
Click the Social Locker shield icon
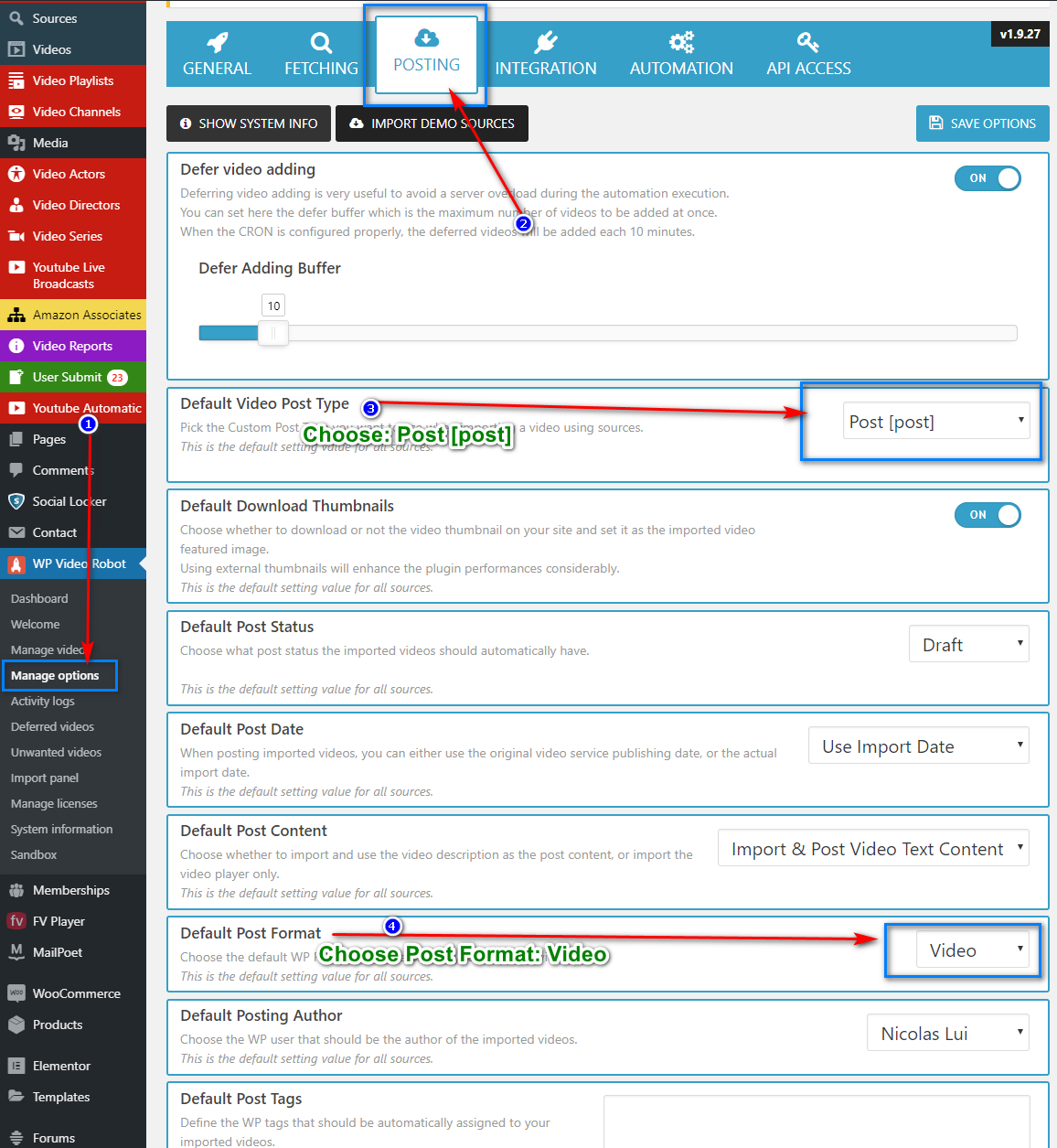coord(16,501)
